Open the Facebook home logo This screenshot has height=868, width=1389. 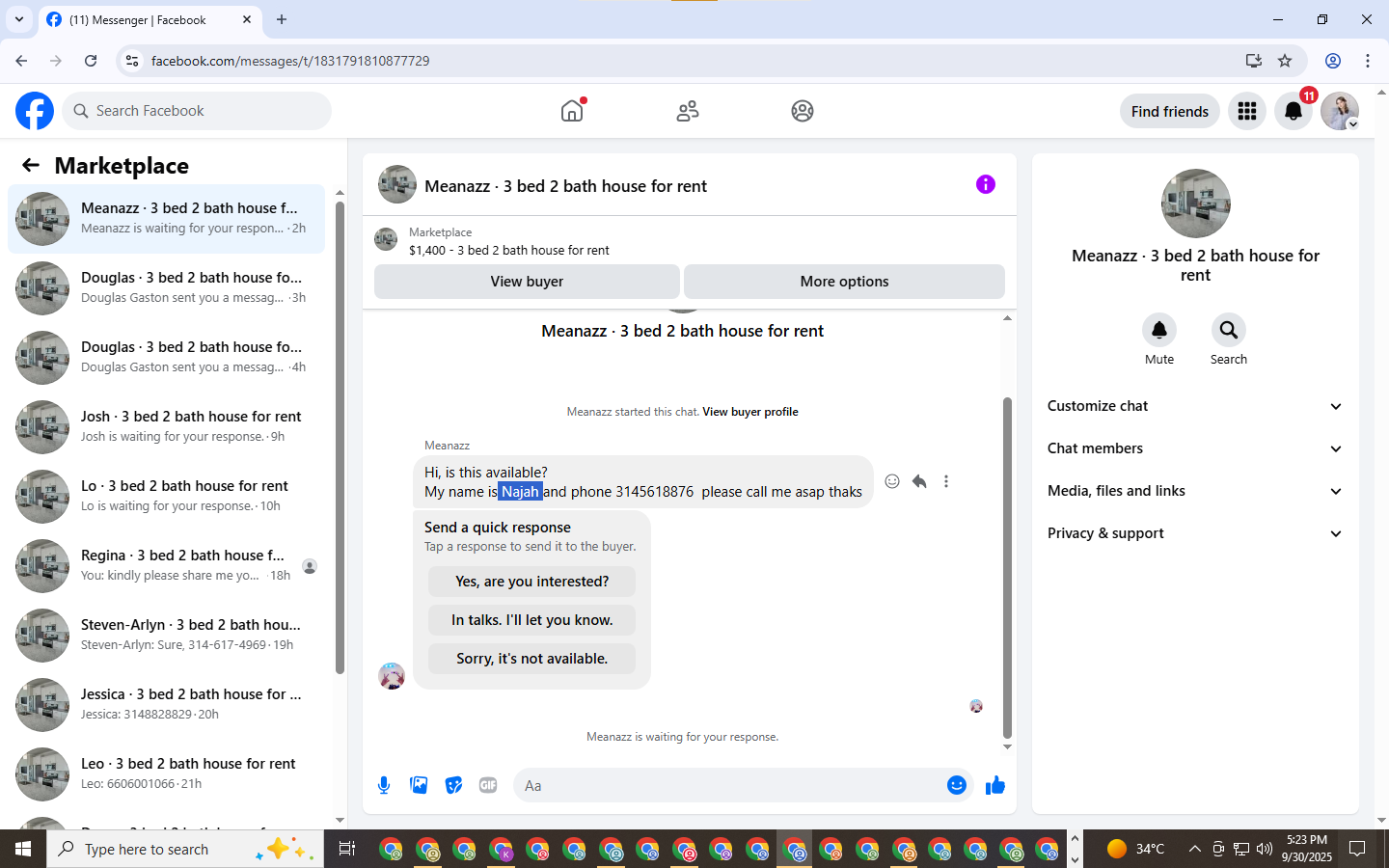[x=35, y=111]
